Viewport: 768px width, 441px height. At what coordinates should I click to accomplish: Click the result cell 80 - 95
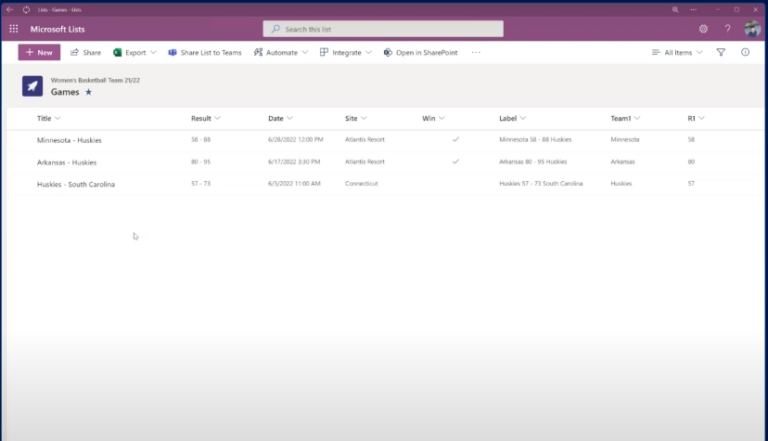(x=201, y=161)
